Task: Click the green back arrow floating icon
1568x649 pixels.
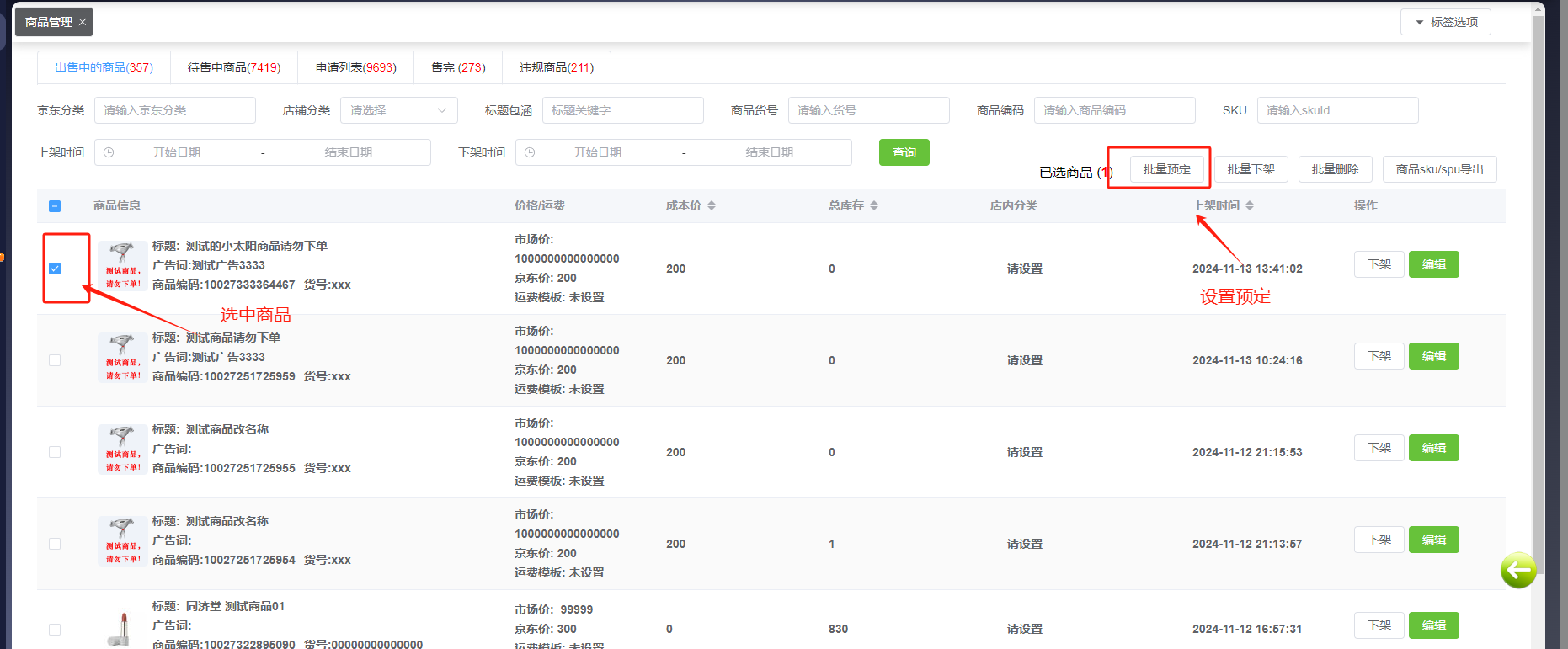Action: (x=1518, y=571)
